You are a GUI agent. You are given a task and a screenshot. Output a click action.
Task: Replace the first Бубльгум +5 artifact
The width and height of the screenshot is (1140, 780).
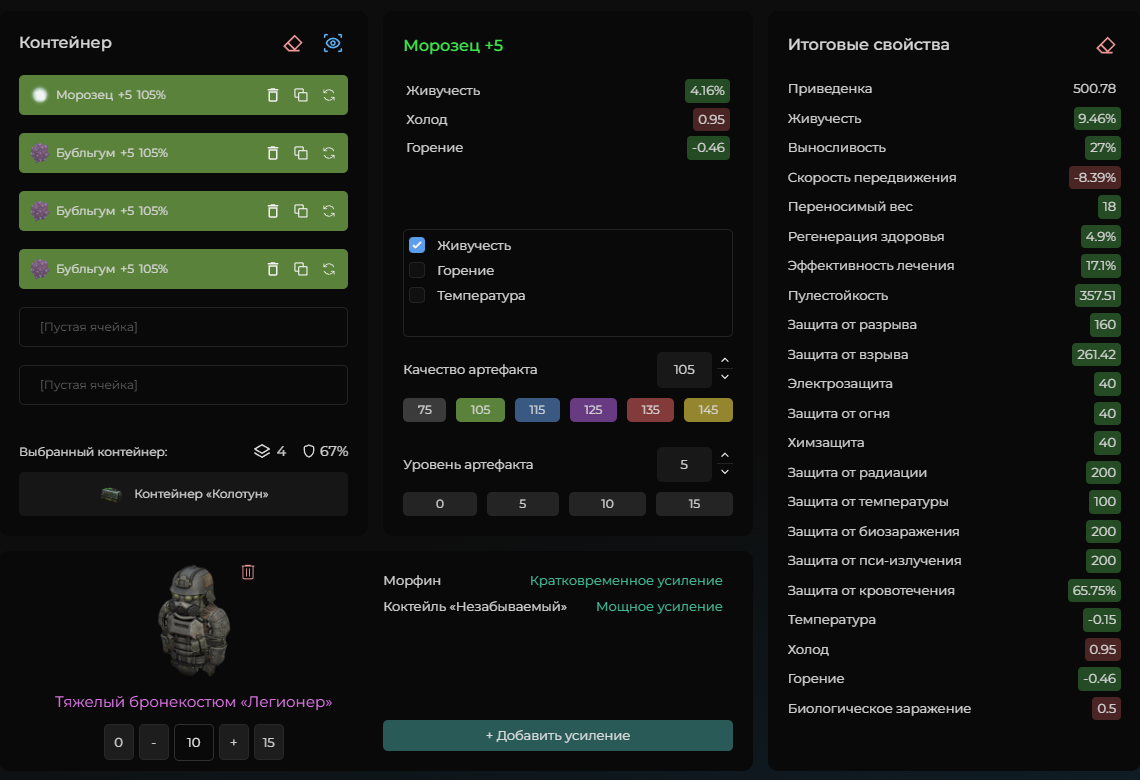click(329, 153)
